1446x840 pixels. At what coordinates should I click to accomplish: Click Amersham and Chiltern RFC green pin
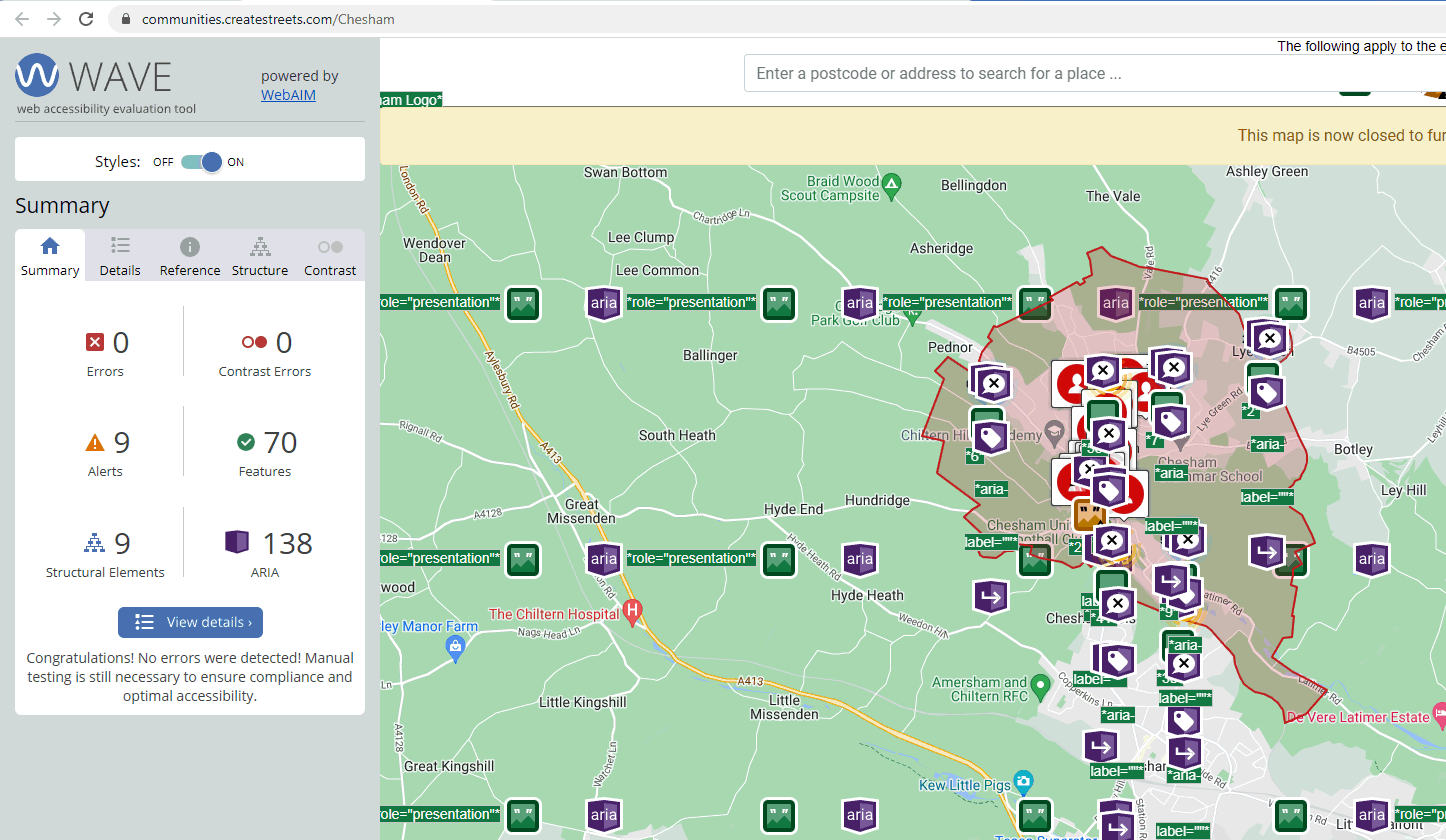point(1040,686)
